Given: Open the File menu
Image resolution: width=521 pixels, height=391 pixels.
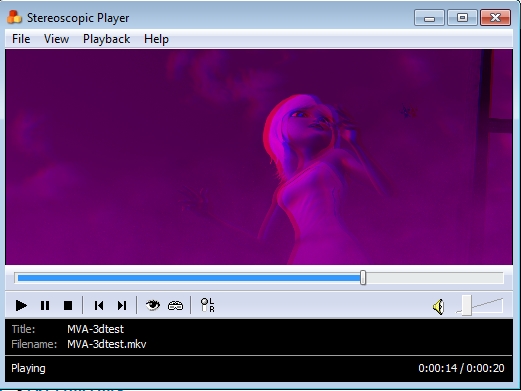Looking at the screenshot, I should 21,39.
